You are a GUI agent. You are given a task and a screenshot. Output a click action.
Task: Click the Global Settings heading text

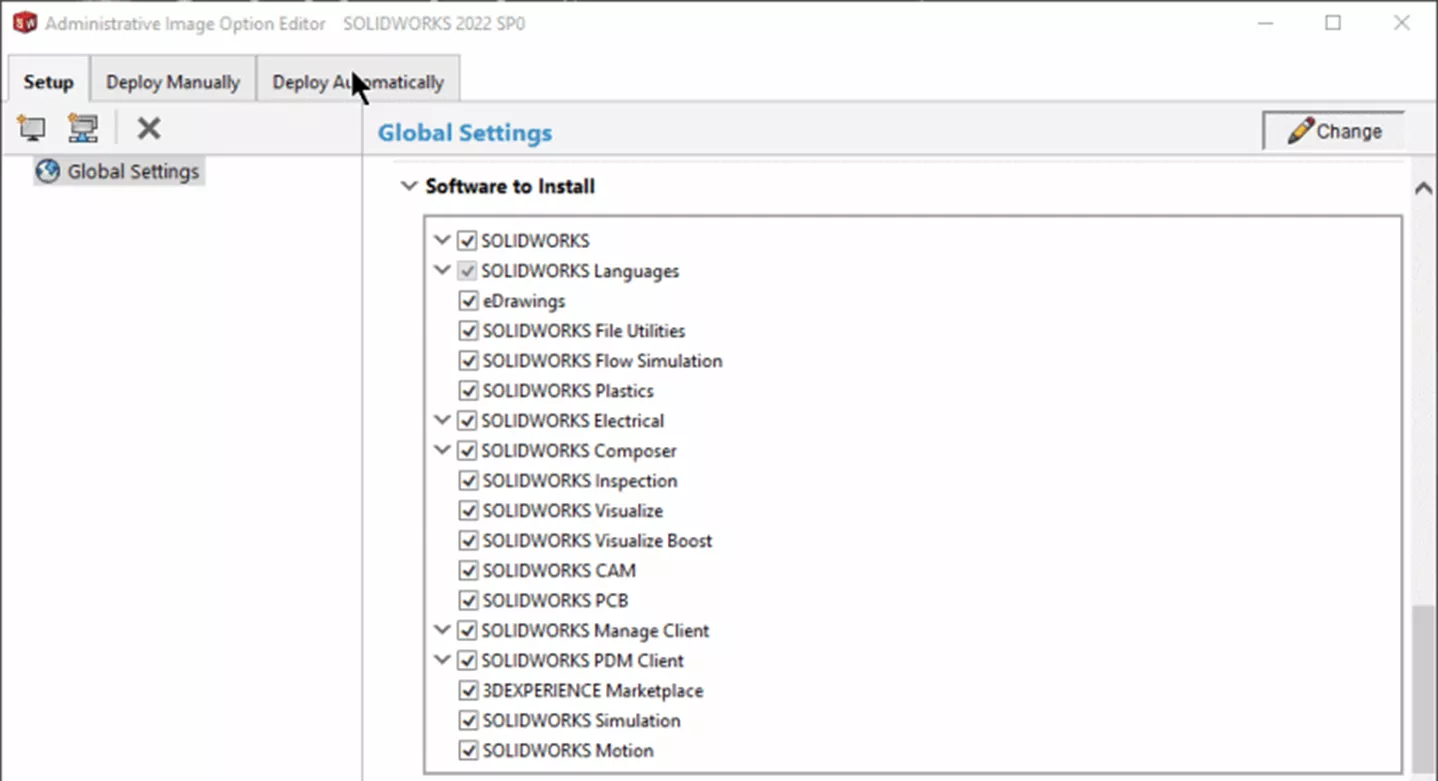click(465, 132)
